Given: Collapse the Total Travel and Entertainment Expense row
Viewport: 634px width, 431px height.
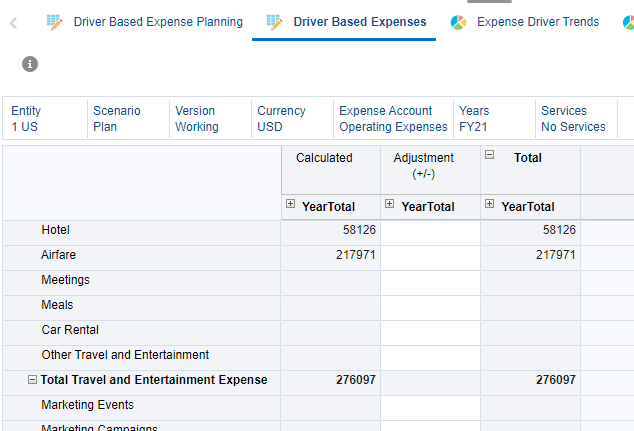Looking at the screenshot, I should coord(32,380).
